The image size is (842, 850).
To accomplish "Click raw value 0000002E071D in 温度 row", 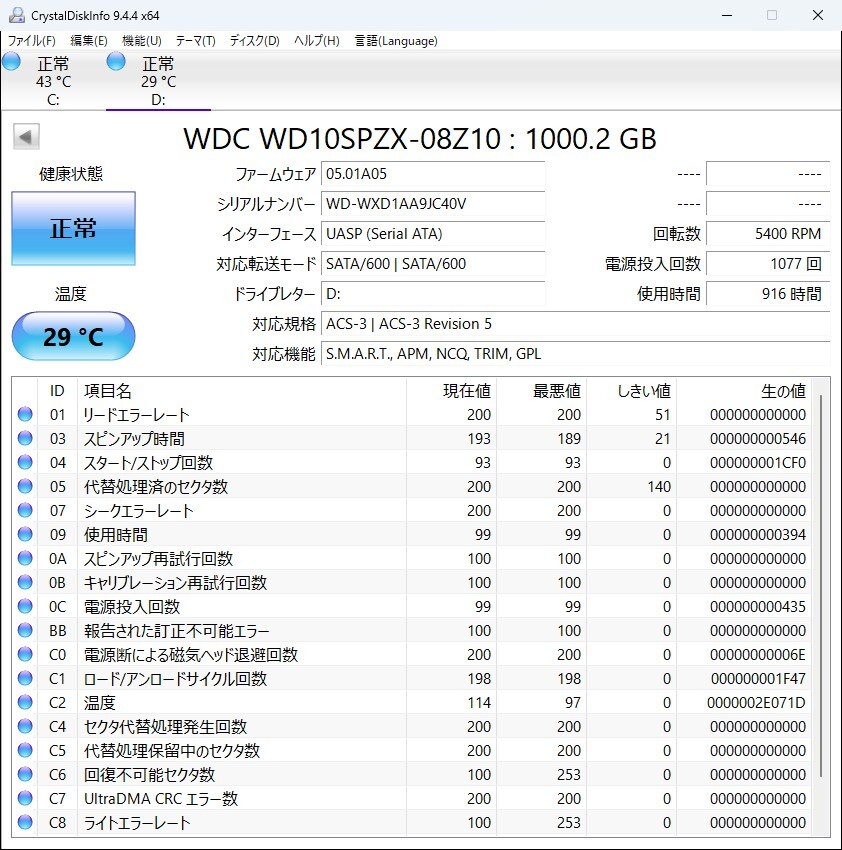I will pyautogui.click(x=756, y=703).
